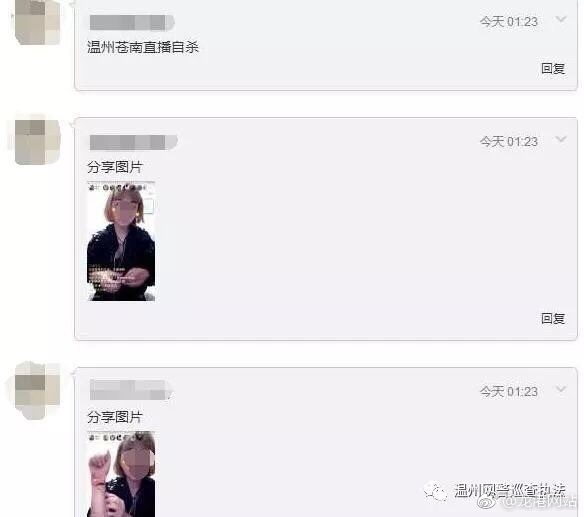Click the blurred avatar of the topmost commenter
Viewport: 584px width, 517px height.
[x=37, y=22]
